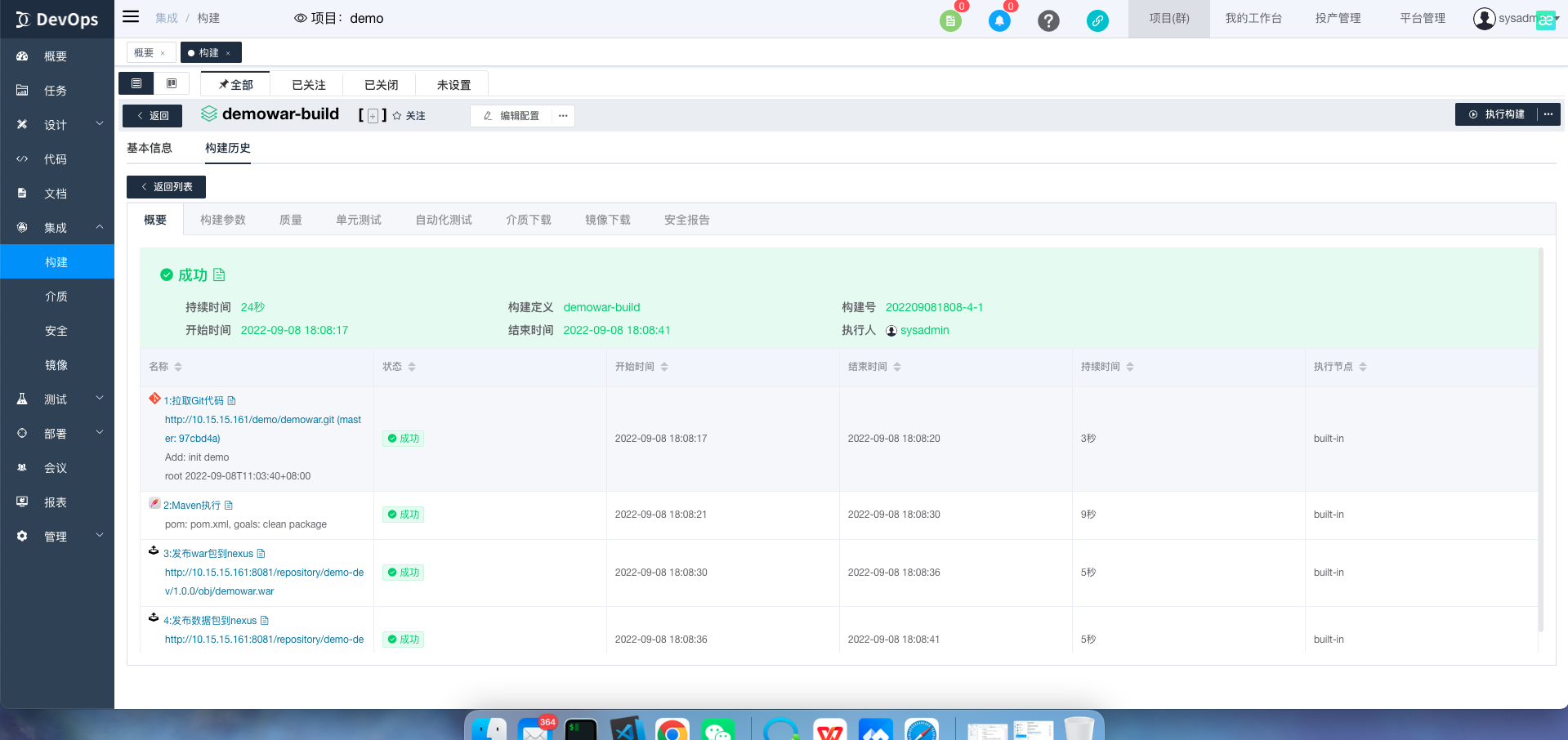
Task: Open log icon next to 成功 status
Action: (x=219, y=275)
